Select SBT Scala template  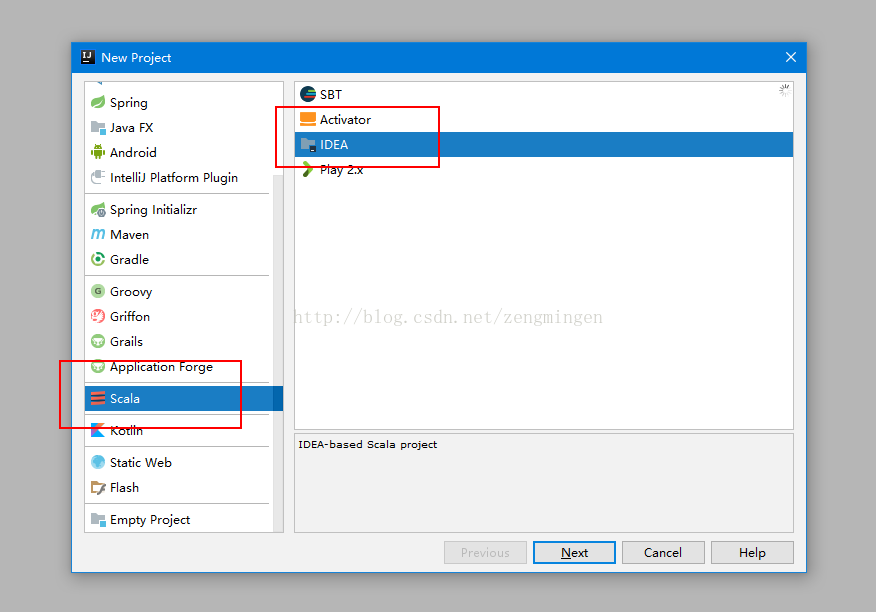pyautogui.click(x=544, y=94)
